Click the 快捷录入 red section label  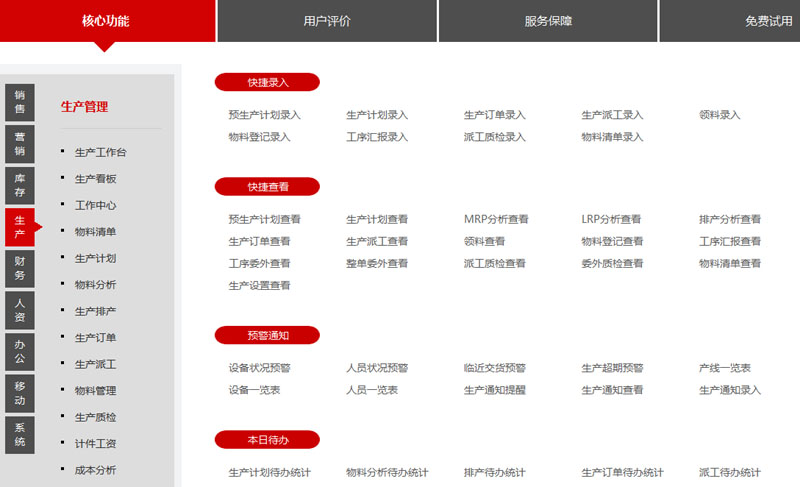(x=267, y=82)
